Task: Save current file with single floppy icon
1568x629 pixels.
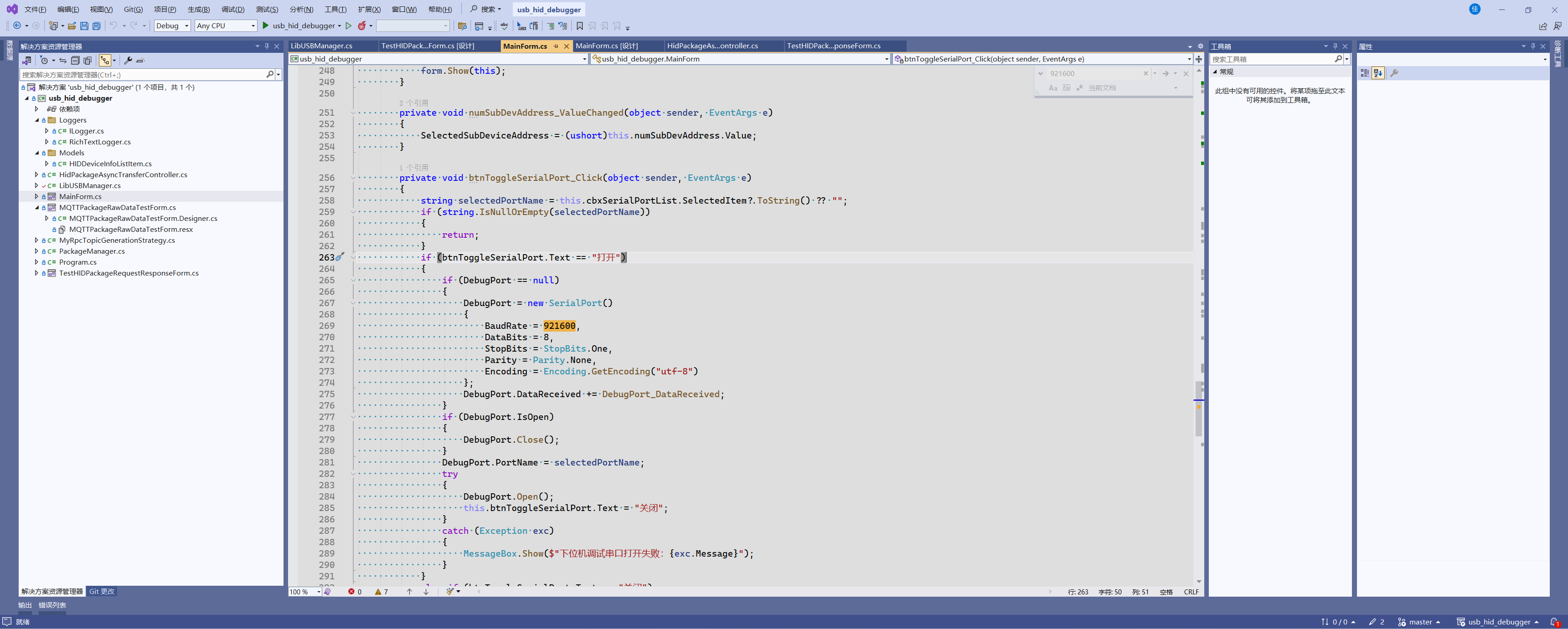Action: 84,26
